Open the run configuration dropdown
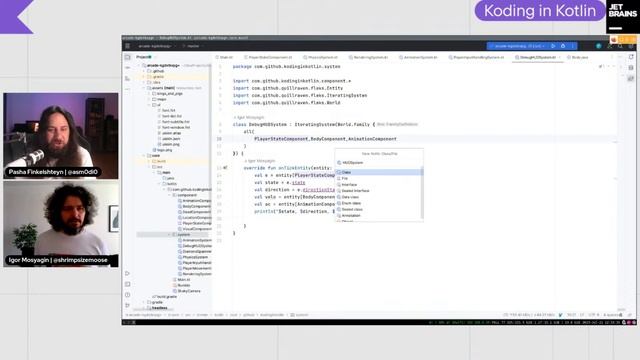Image resolution: width=640 pixels, height=360 pixels. click(518, 46)
